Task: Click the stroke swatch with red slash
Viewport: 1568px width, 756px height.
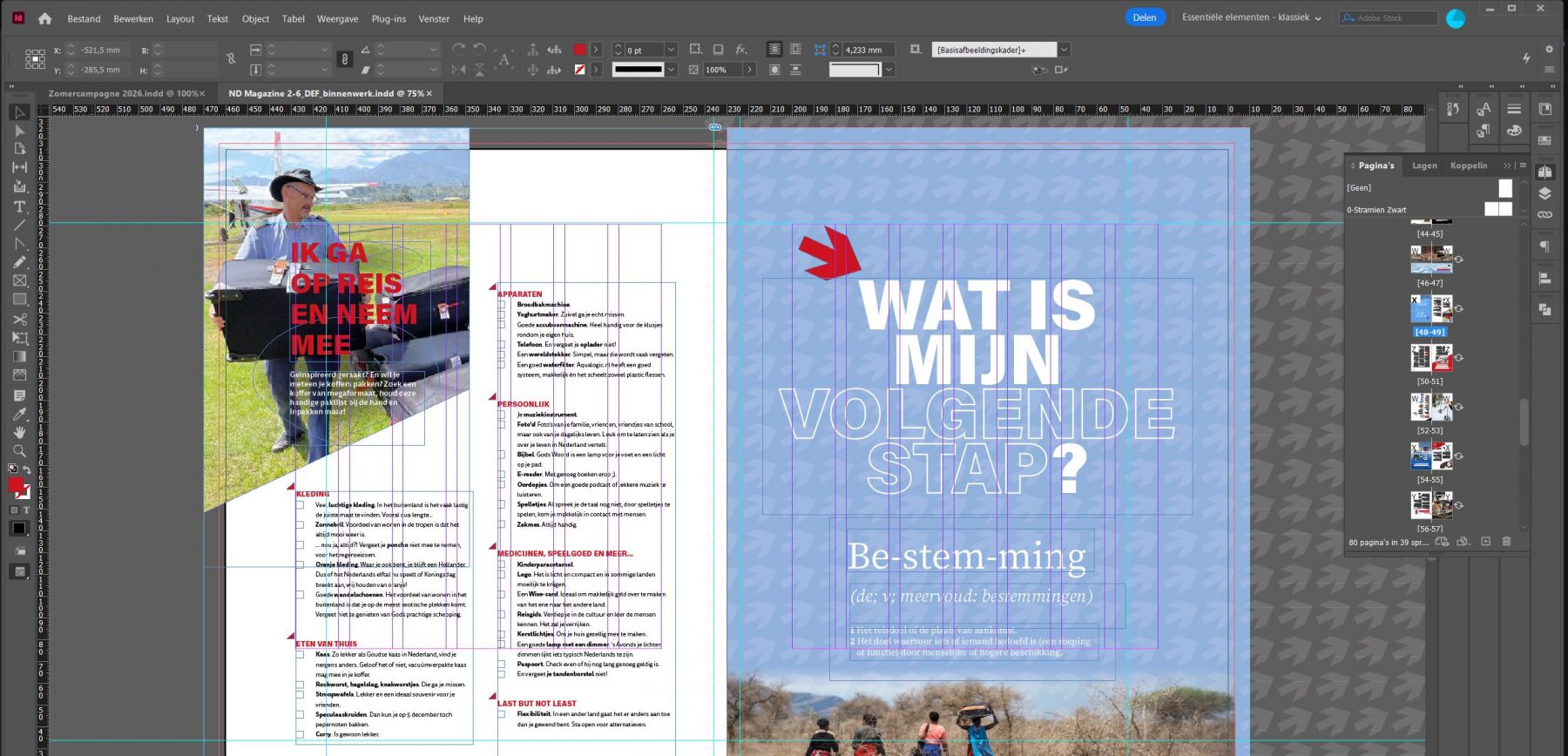Action: [579, 70]
